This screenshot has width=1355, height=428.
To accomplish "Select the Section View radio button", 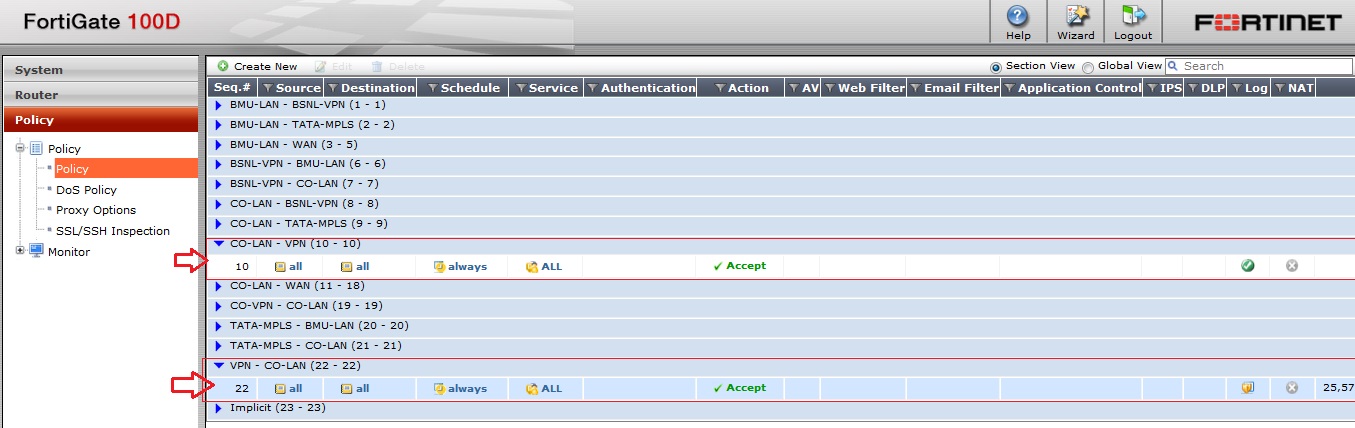I will pyautogui.click(x=995, y=67).
